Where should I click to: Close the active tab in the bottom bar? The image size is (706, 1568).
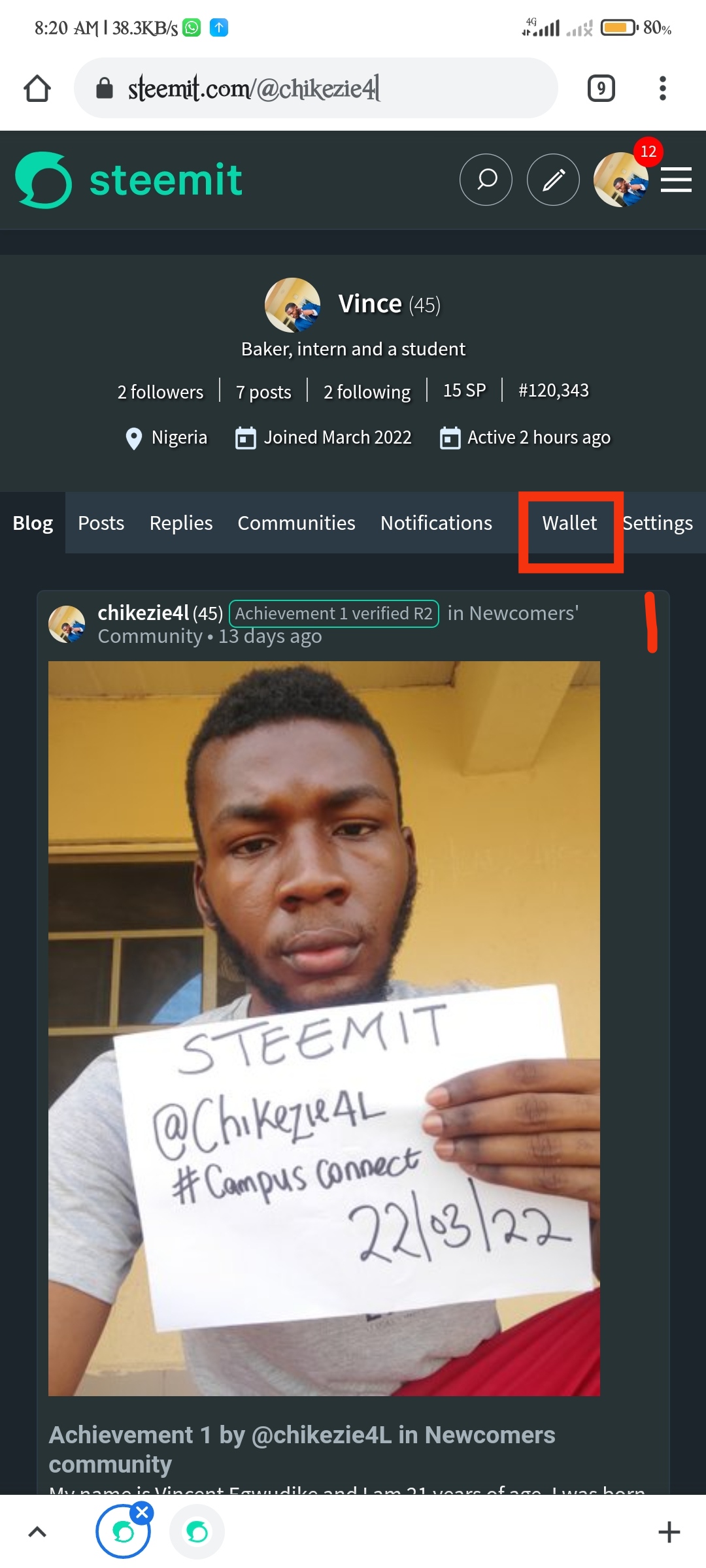(x=142, y=1512)
